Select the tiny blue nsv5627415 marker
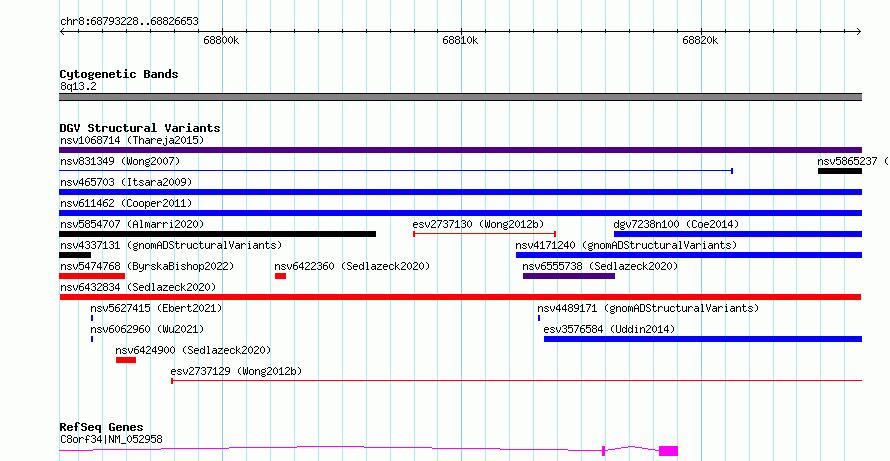Viewport: 890px width, 461px height. coord(92,318)
